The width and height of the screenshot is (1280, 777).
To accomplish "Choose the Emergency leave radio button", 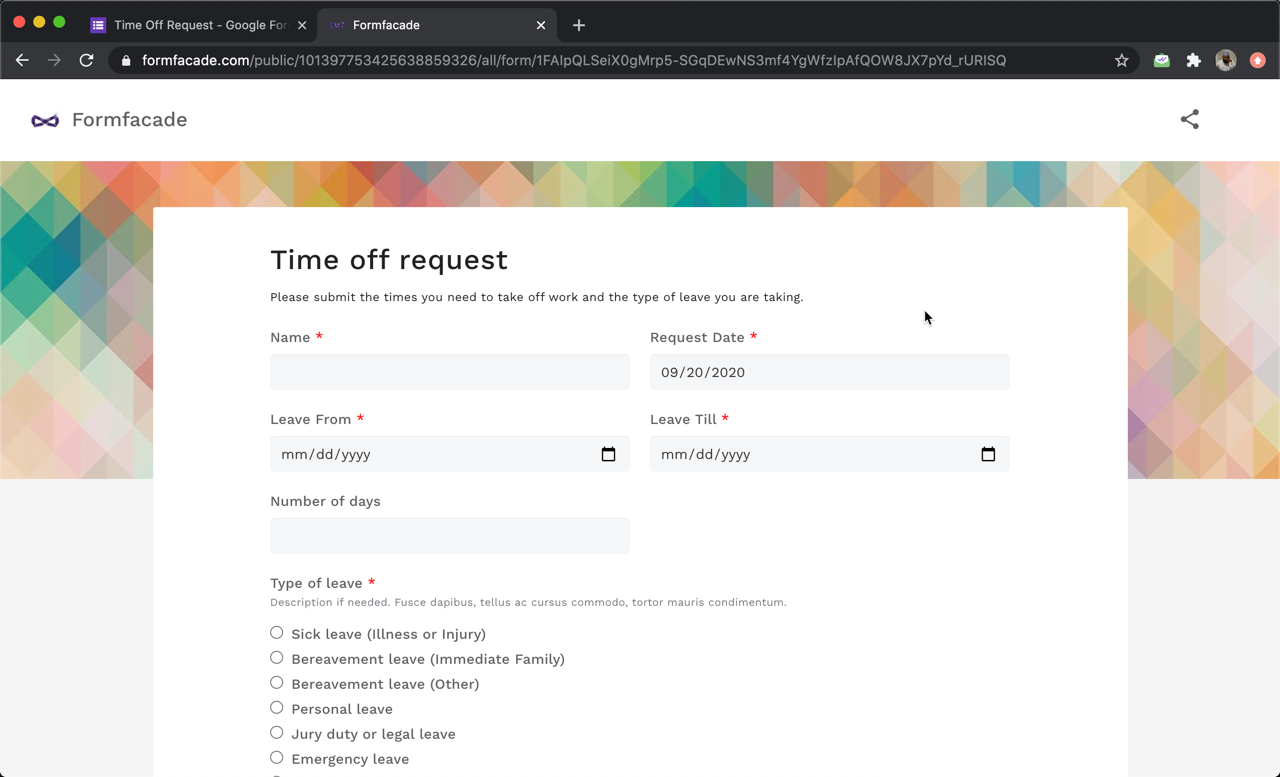I will tap(277, 758).
